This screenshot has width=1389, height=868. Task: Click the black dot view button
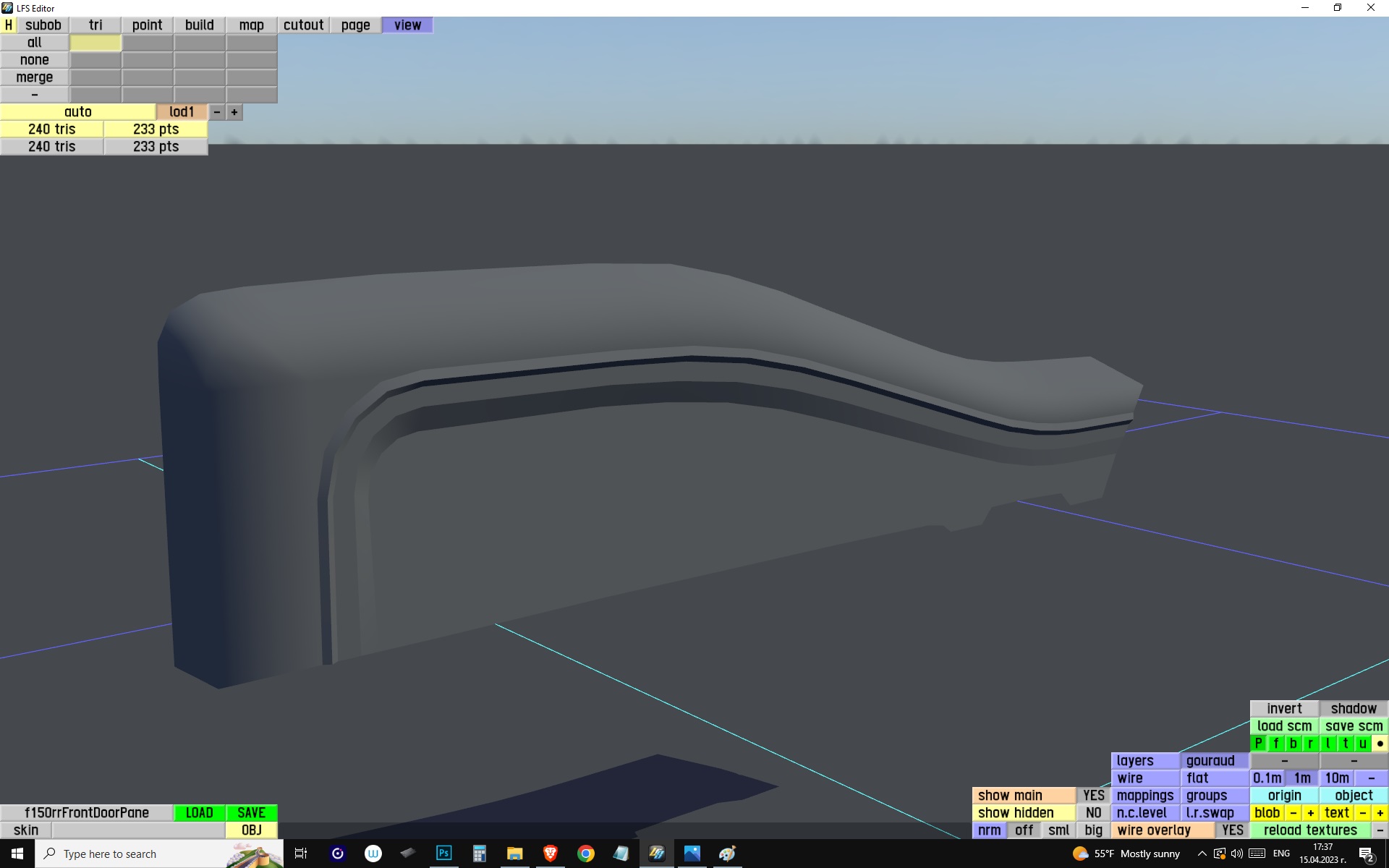(1380, 744)
